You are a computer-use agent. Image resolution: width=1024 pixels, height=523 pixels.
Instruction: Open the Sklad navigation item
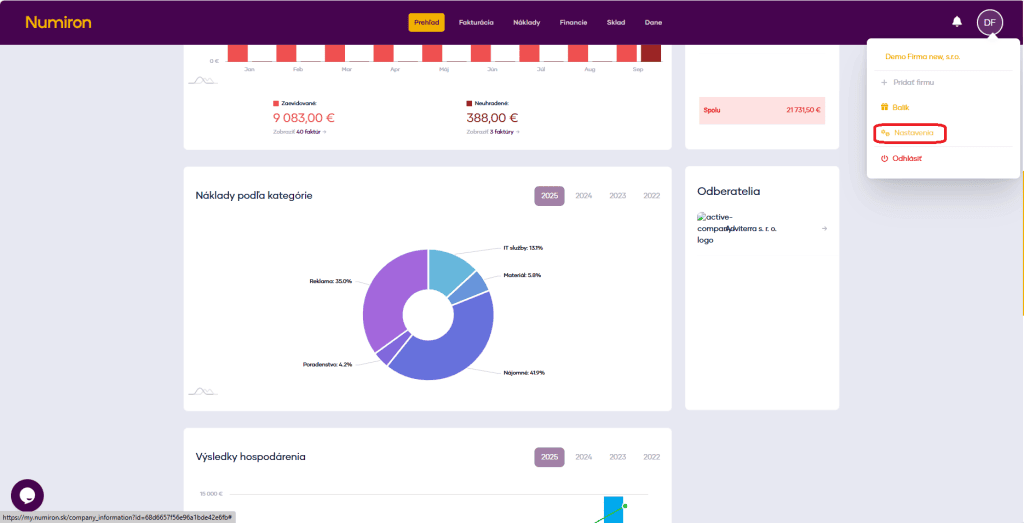click(616, 22)
